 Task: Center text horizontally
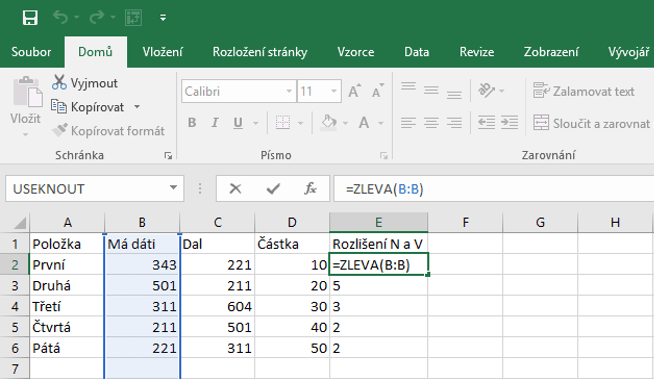(x=431, y=123)
